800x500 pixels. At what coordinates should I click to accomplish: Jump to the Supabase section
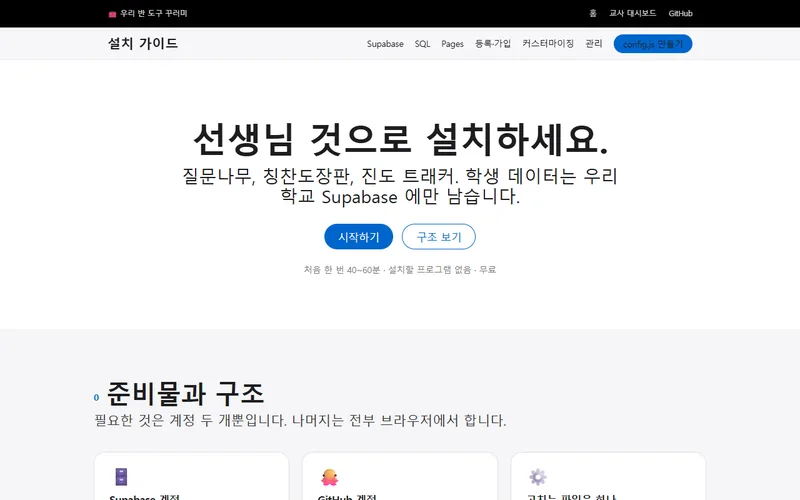tap(385, 44)
